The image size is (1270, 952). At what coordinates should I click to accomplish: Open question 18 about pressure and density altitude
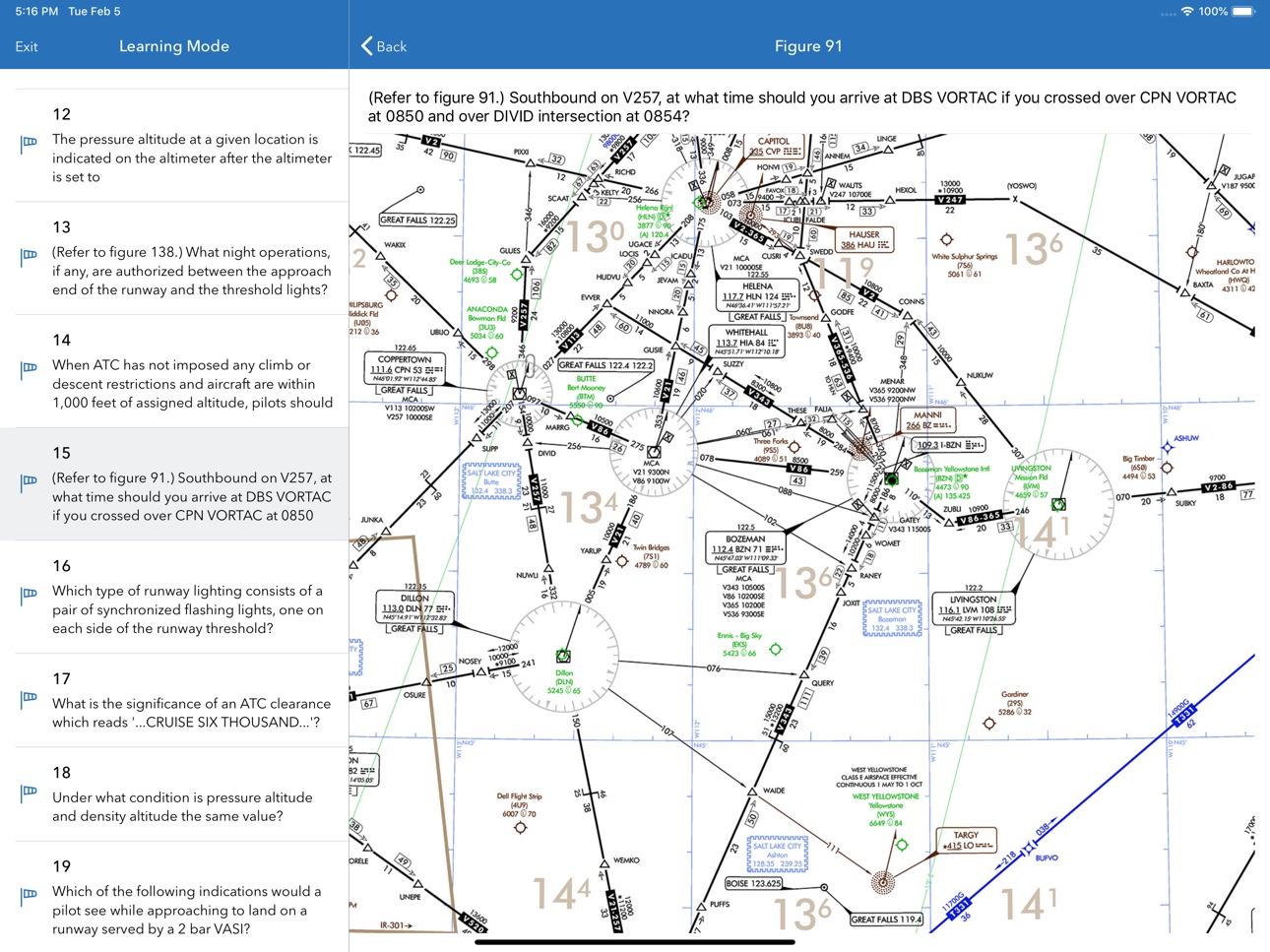pos(174,794)
